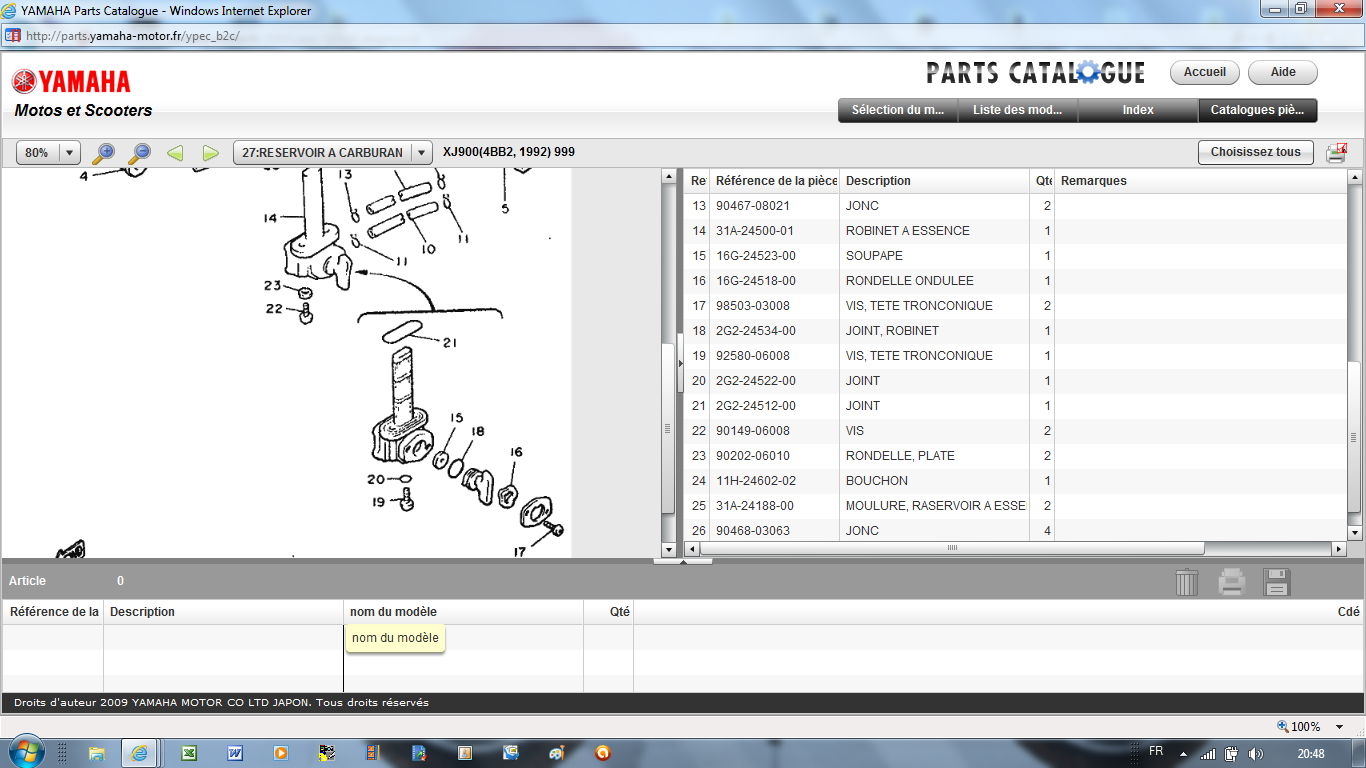The height and width of the screenshot is (768, 1366).
Task: Click the Description column header in parts table
Action: [x=934, y=181]
